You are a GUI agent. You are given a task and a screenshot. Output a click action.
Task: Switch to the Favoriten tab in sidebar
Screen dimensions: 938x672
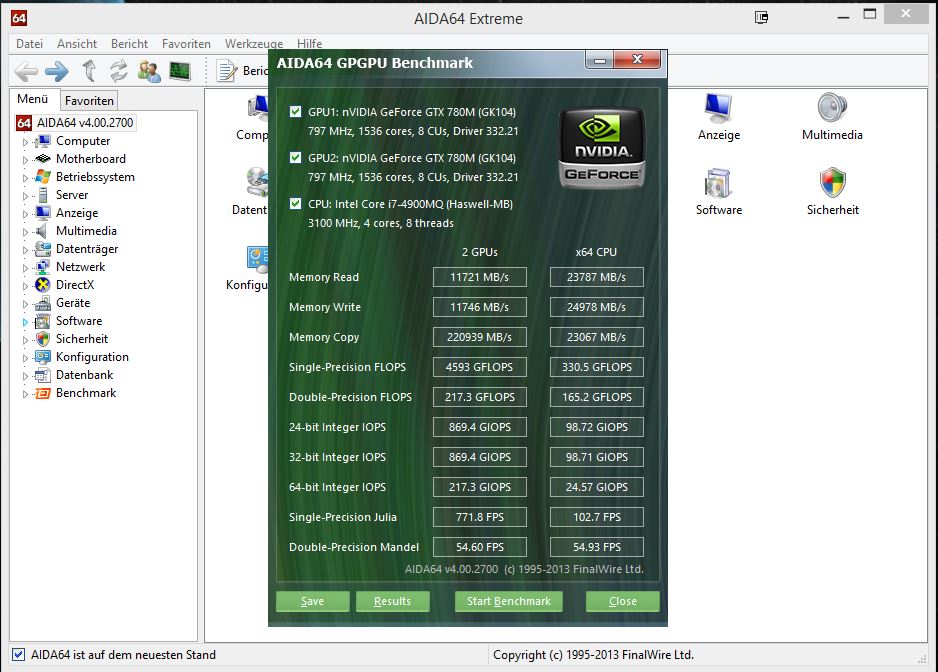coord(89,101)
